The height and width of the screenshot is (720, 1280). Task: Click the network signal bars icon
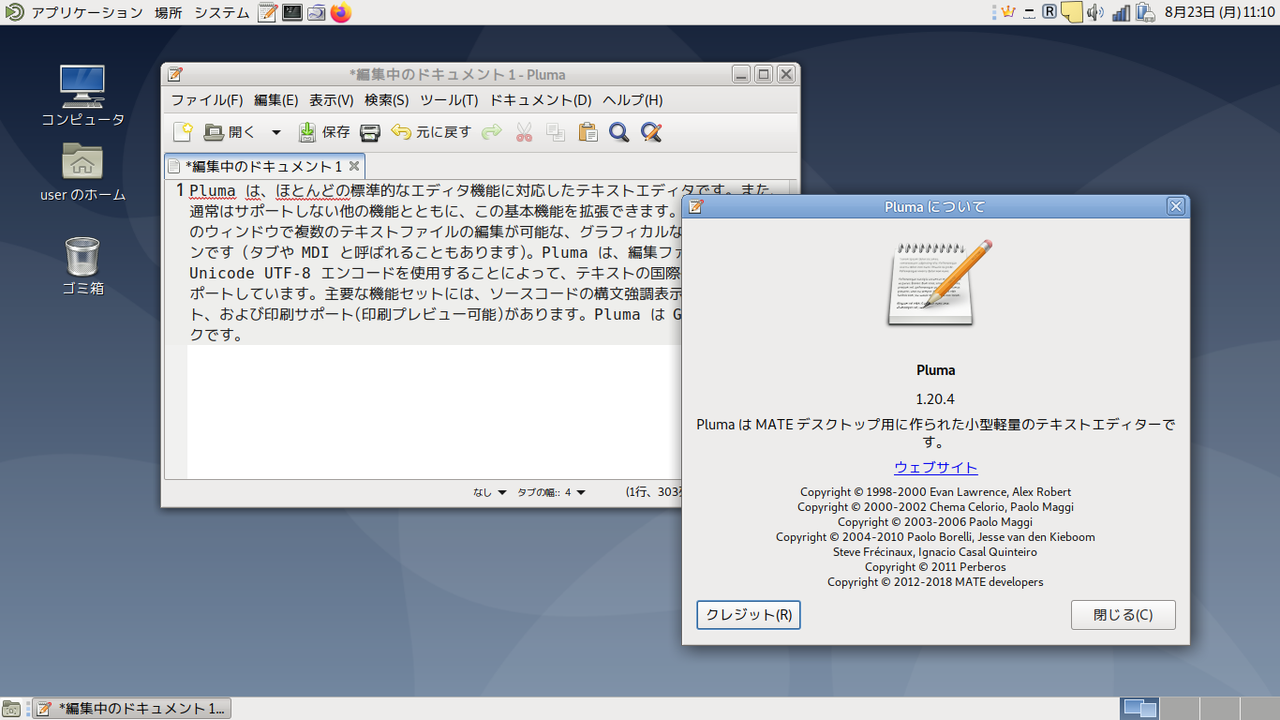pos(1121,13)
